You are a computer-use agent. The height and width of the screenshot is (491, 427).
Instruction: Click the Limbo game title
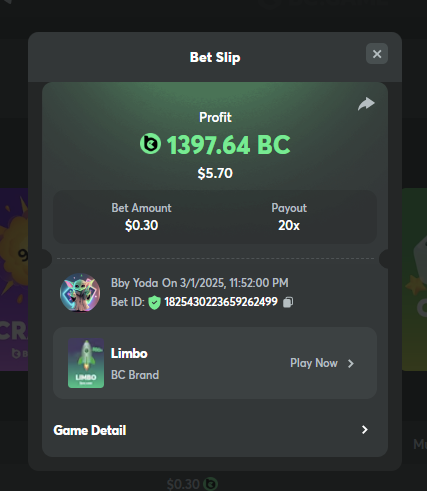coord(129,353)
